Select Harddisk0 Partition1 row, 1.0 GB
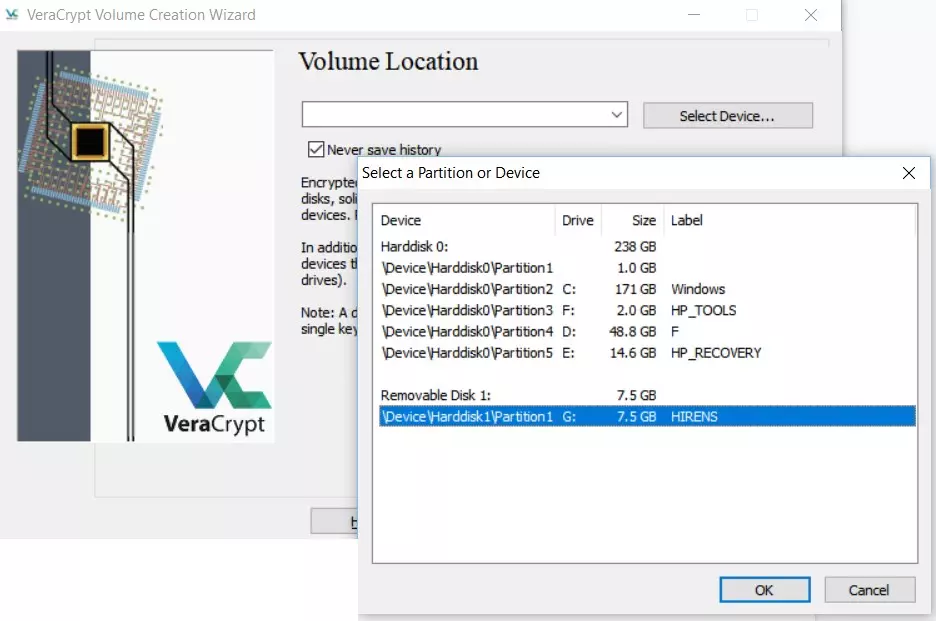 (x=647, y=268)
